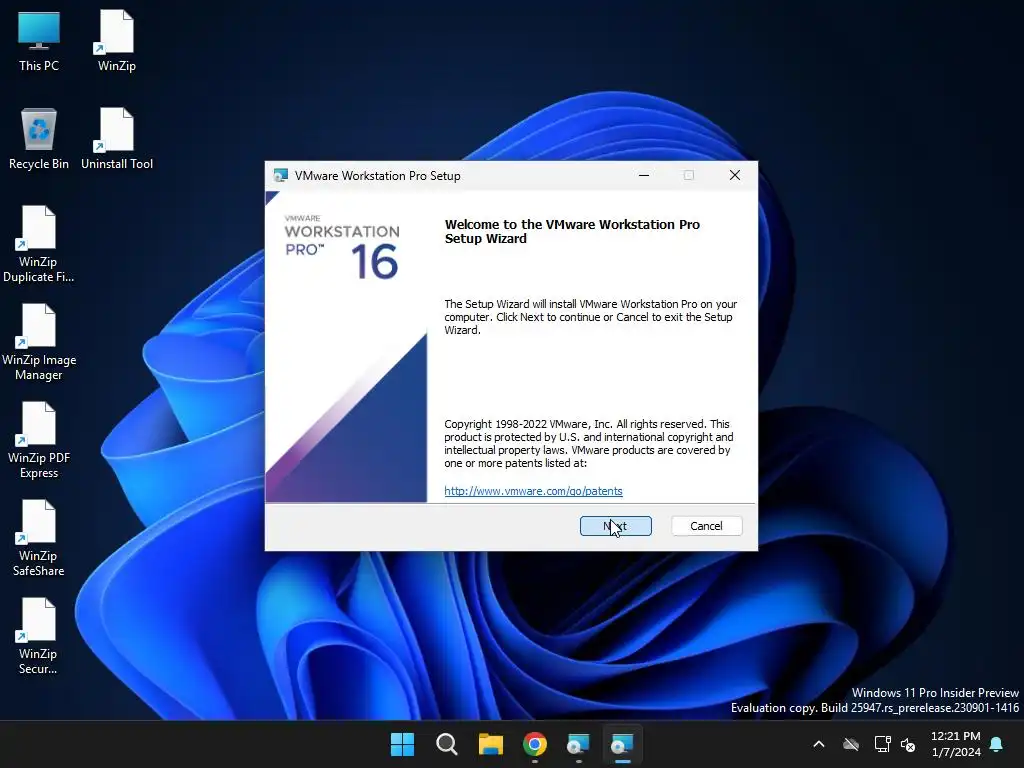This screenshot has height=768, width=1024.
Task: Open the network status tray icon
Action: click(x=882, y=744)
